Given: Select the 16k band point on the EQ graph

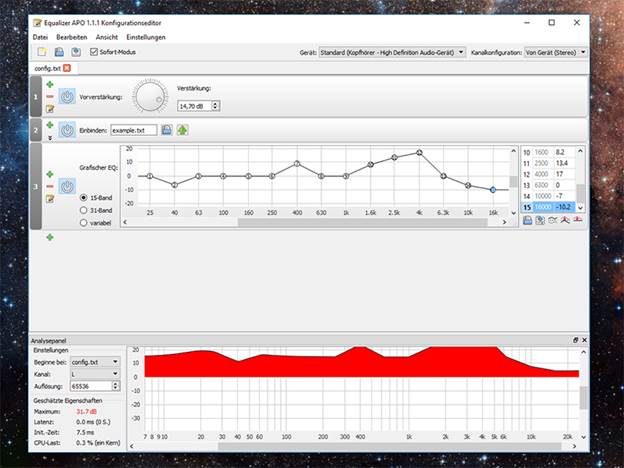Looking at the screenshot, I should point(492,189).
